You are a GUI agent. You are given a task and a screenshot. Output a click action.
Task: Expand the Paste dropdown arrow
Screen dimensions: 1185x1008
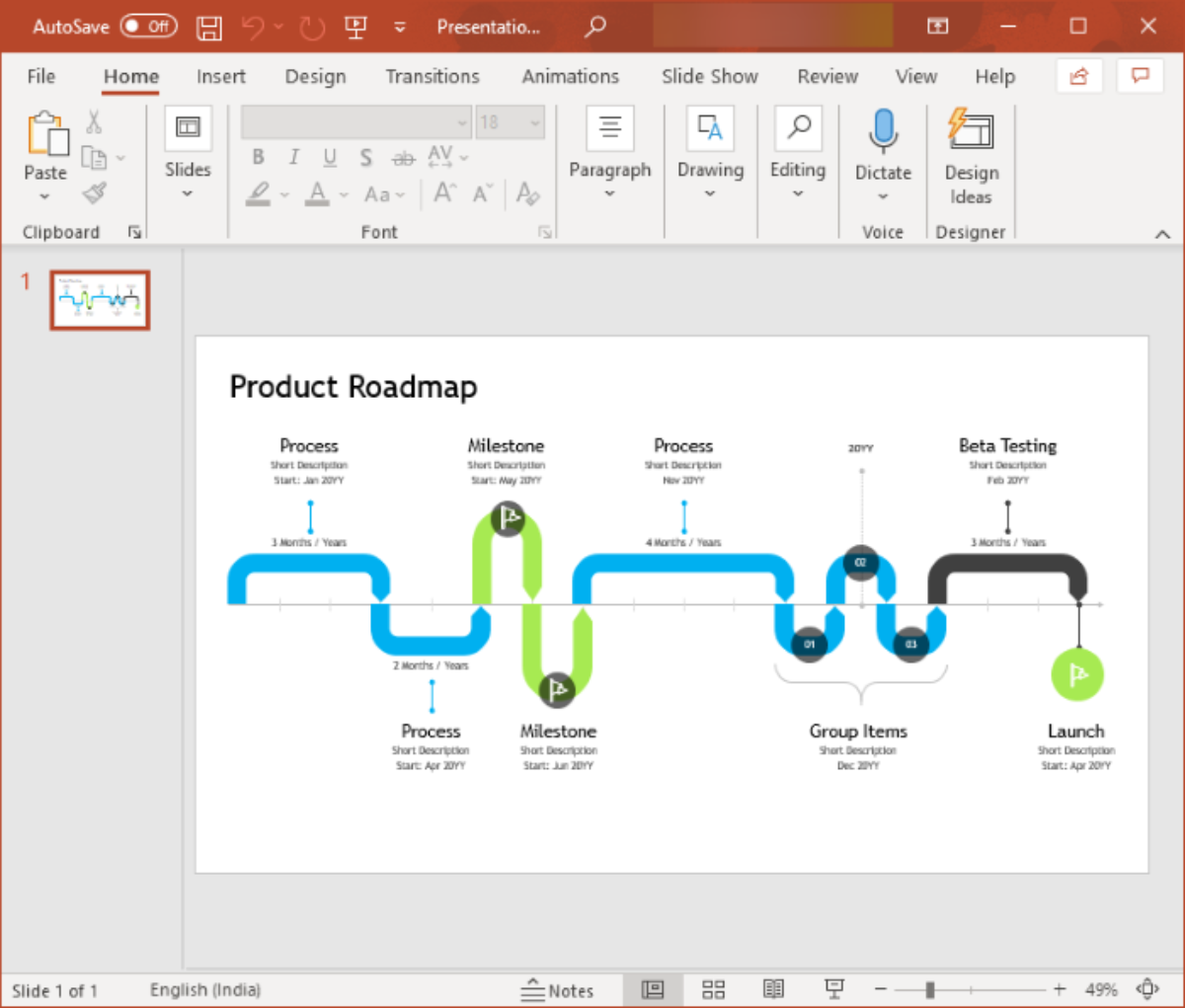tap(44, 196)
